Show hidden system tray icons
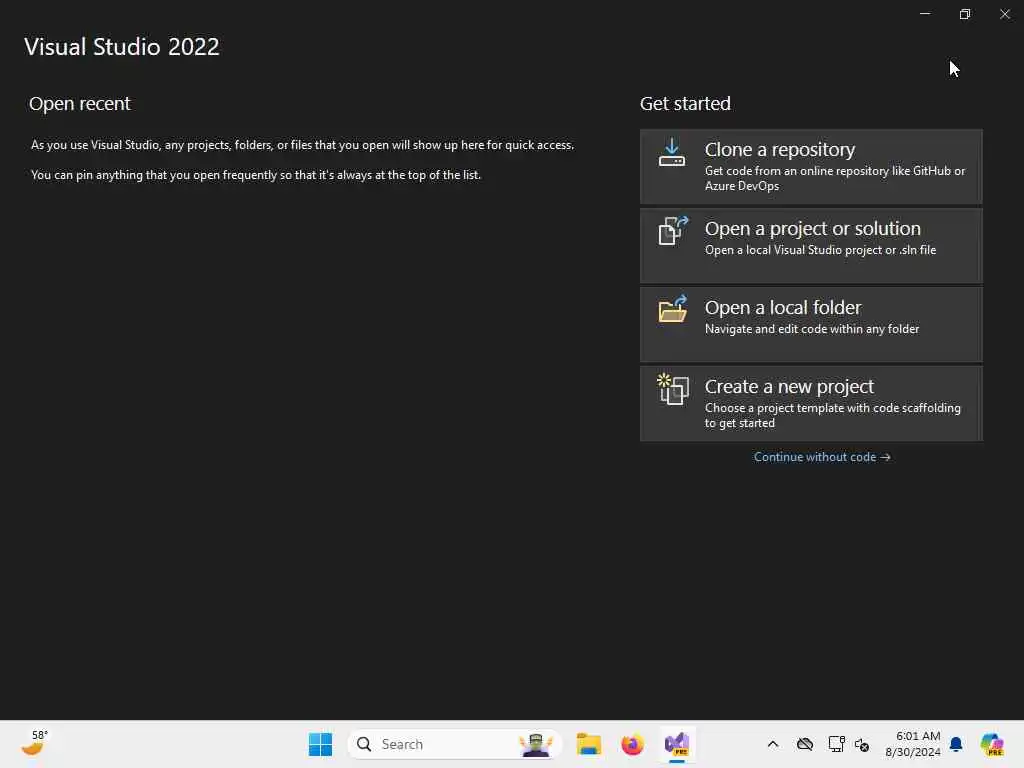The image size is (1024, 768). click(773, 744)
